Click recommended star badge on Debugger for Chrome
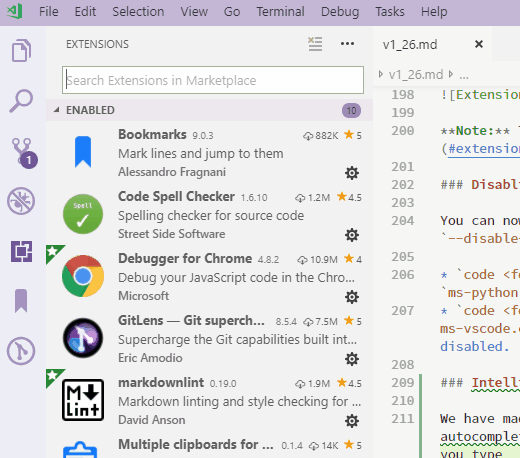This screenshot has width=520, height=458. pos(53,252)
